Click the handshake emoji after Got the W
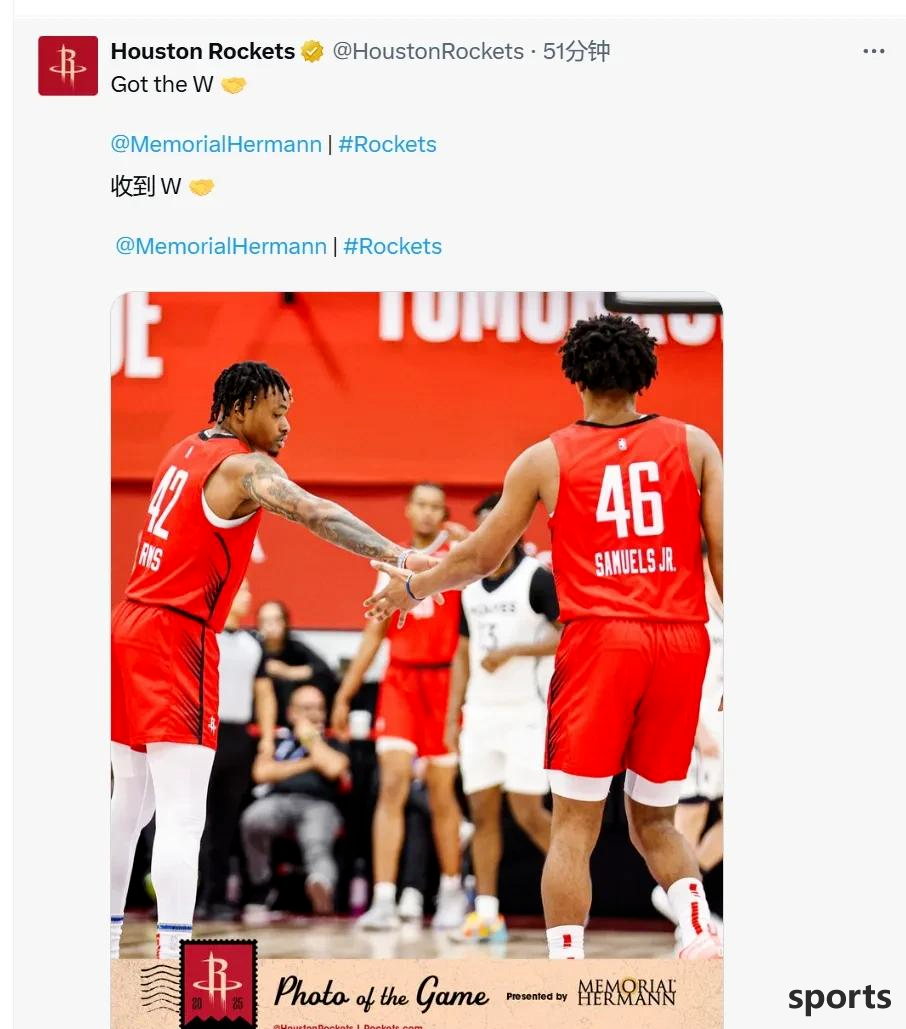Screen dimensions: 906x1029 234,85
